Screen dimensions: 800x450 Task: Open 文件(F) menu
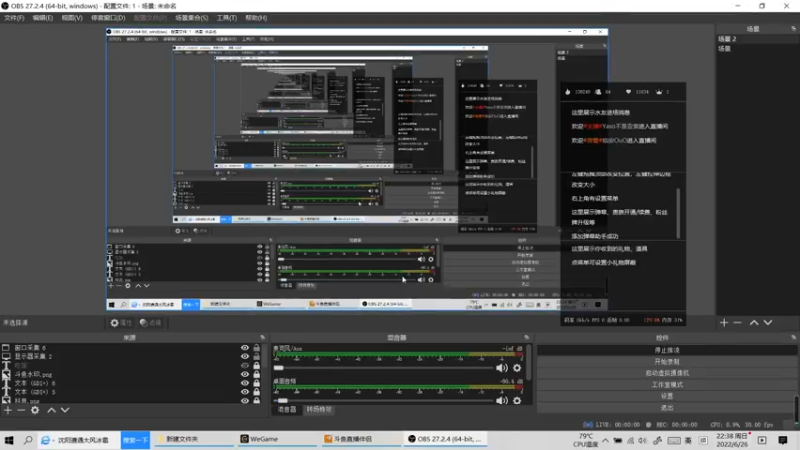point(14,18)
